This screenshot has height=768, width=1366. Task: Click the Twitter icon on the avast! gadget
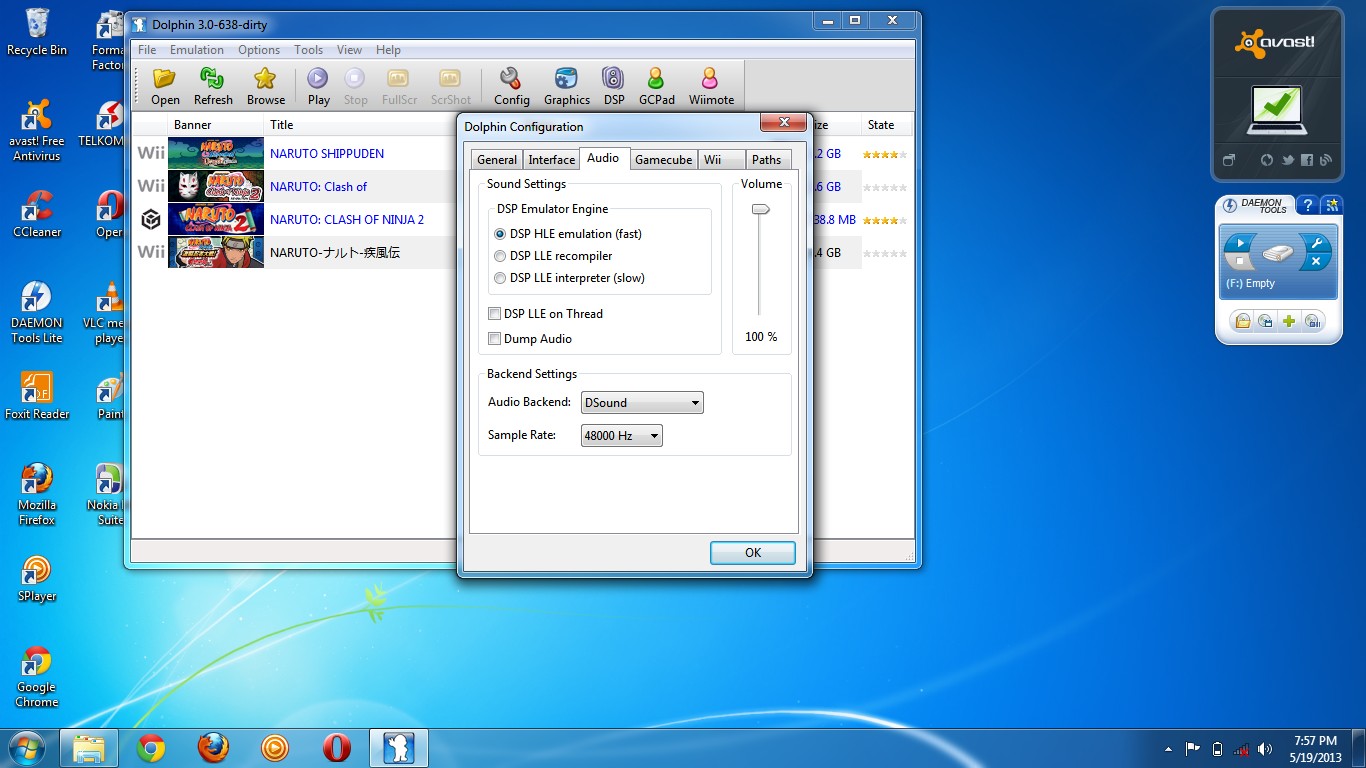[x=1287, y=160]
